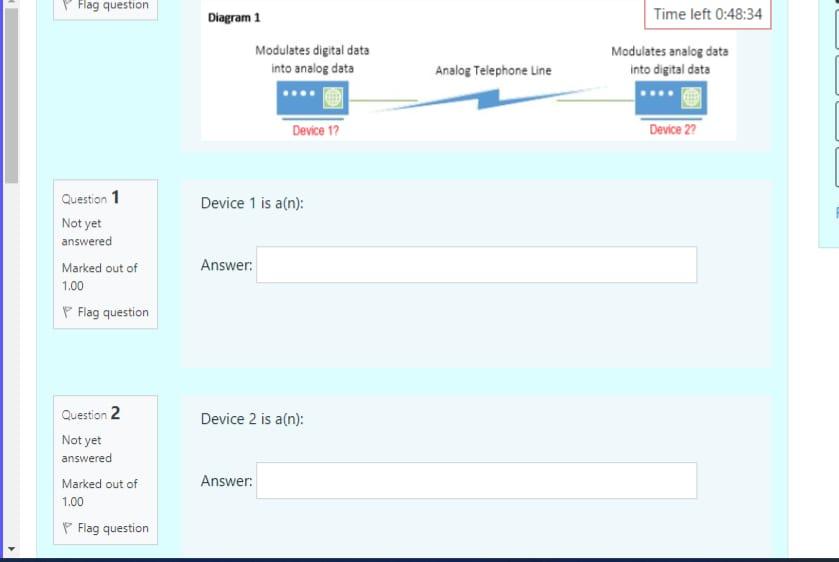
Task: Click the flag icon in Question 2 box
Action: point(67,528)
